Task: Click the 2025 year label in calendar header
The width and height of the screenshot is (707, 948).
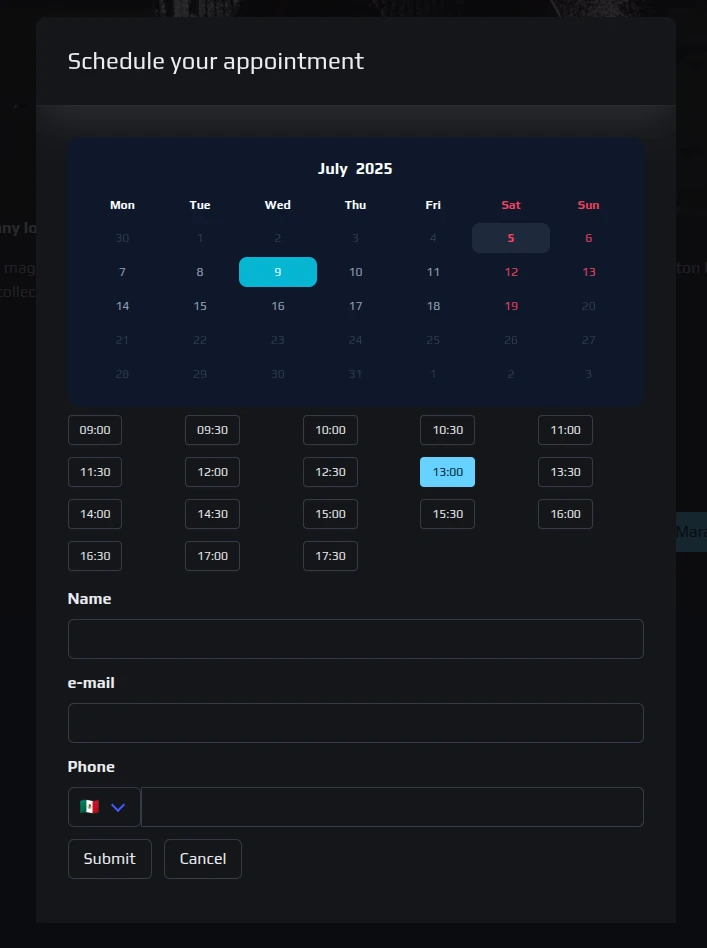Action: coord(374,169)
